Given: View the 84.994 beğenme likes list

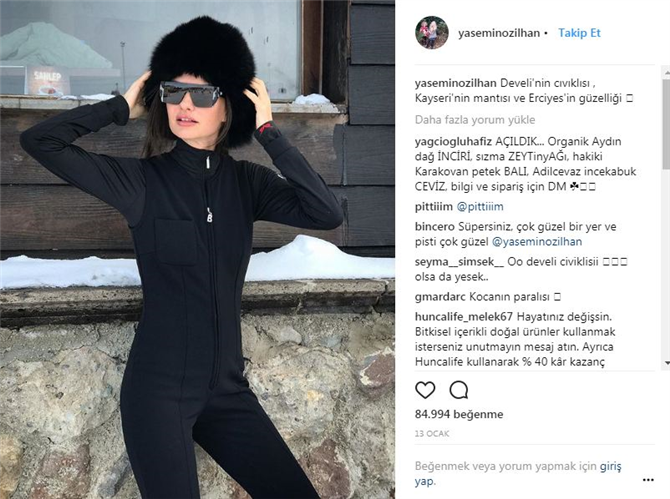Looking at the screenshot, I should pyautogui.click(x=459, y=414).
